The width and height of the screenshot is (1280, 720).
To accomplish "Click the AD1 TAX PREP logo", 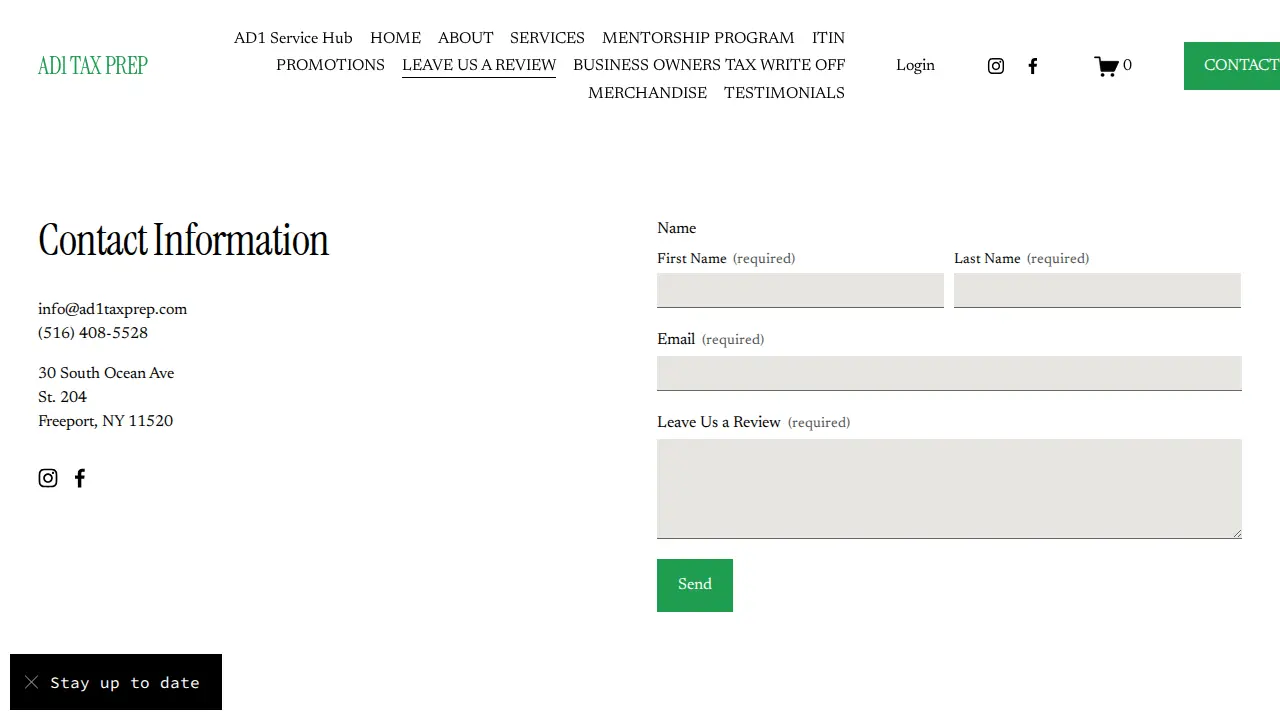I will tap(93, 66).
